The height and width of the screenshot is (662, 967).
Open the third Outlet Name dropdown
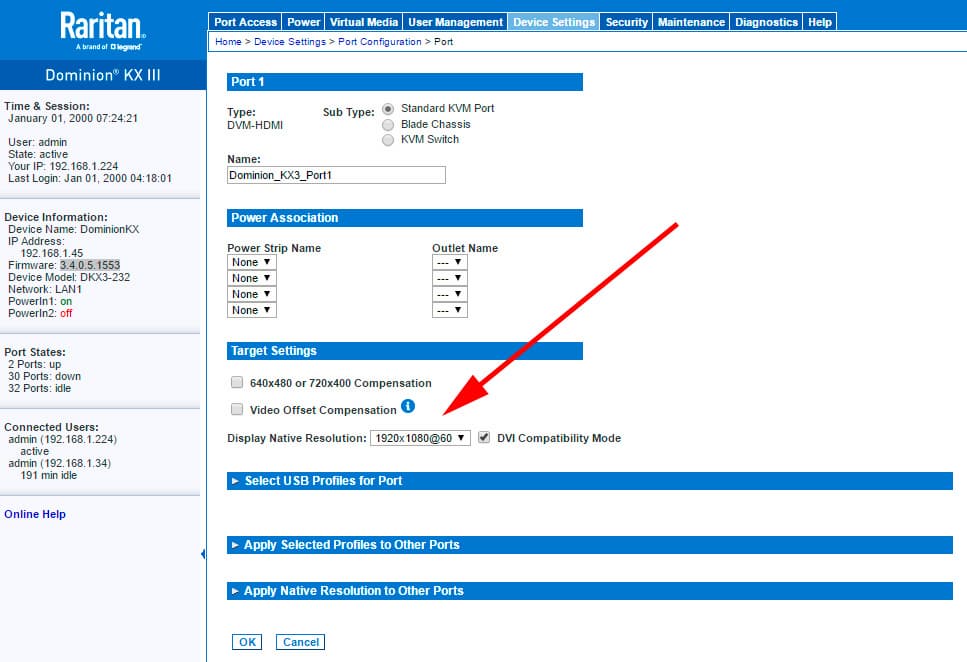(450, 294)
